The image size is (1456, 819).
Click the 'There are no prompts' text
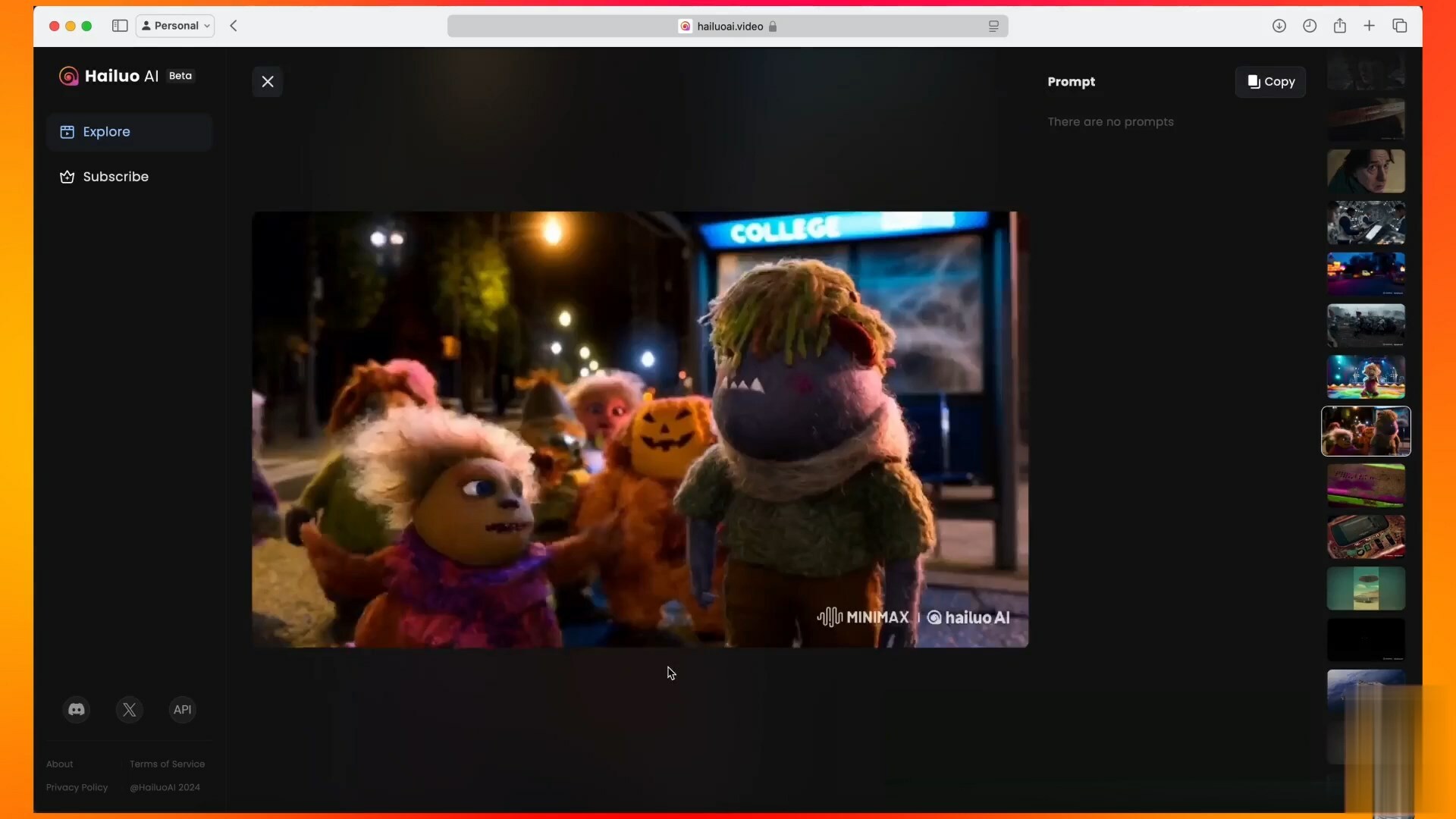[1110, 122]
